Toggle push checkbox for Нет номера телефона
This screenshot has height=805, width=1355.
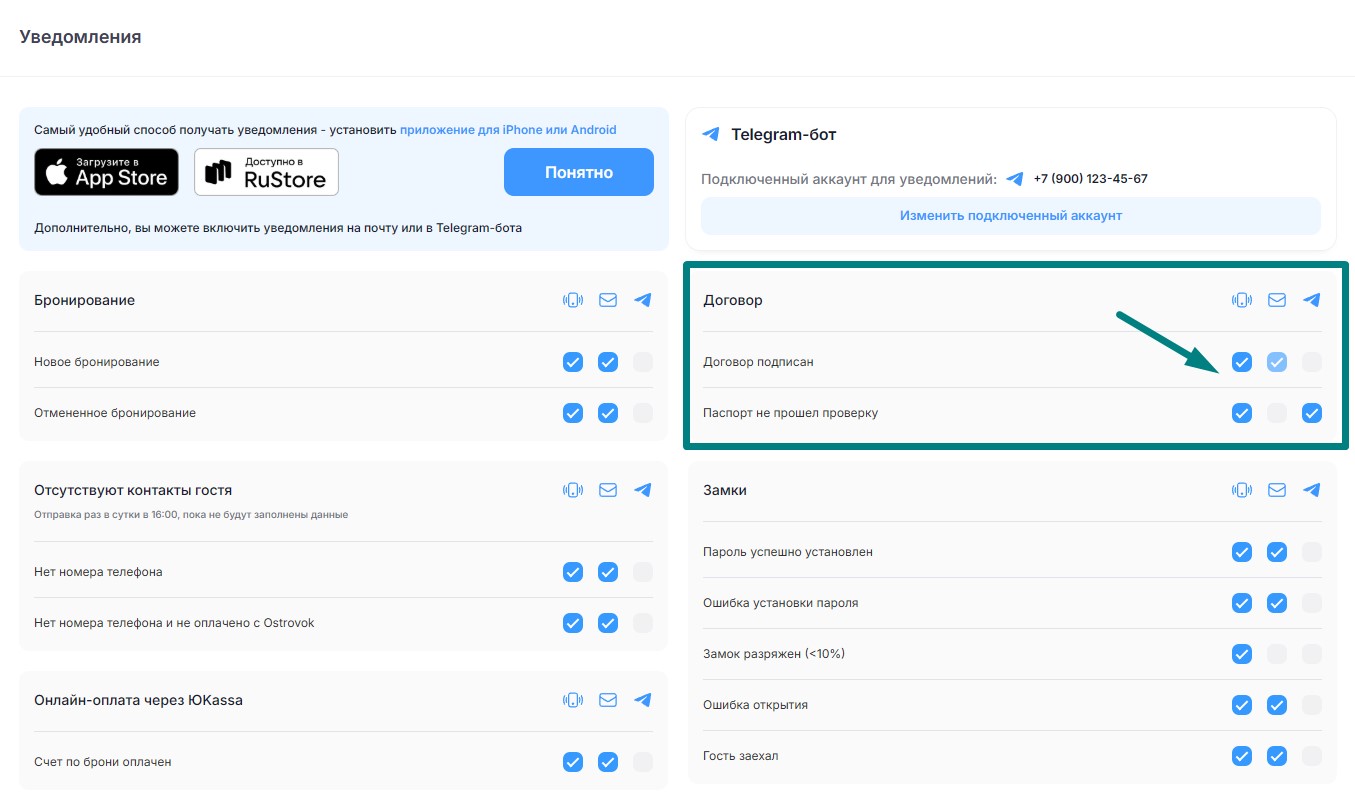pos(573,572)
